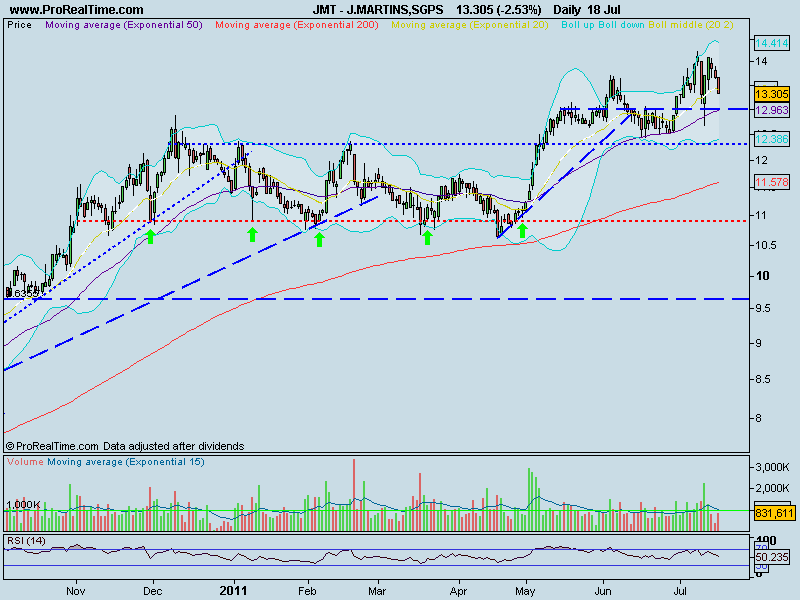Click the May label on time axis

525,591
